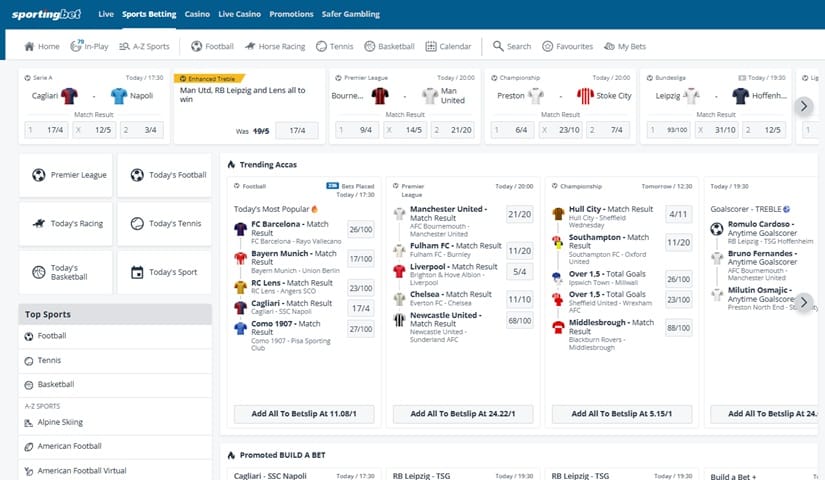Open the Calendar icon in navigation
Viewport: 825px width, 480px height.
tap(431, 46)
